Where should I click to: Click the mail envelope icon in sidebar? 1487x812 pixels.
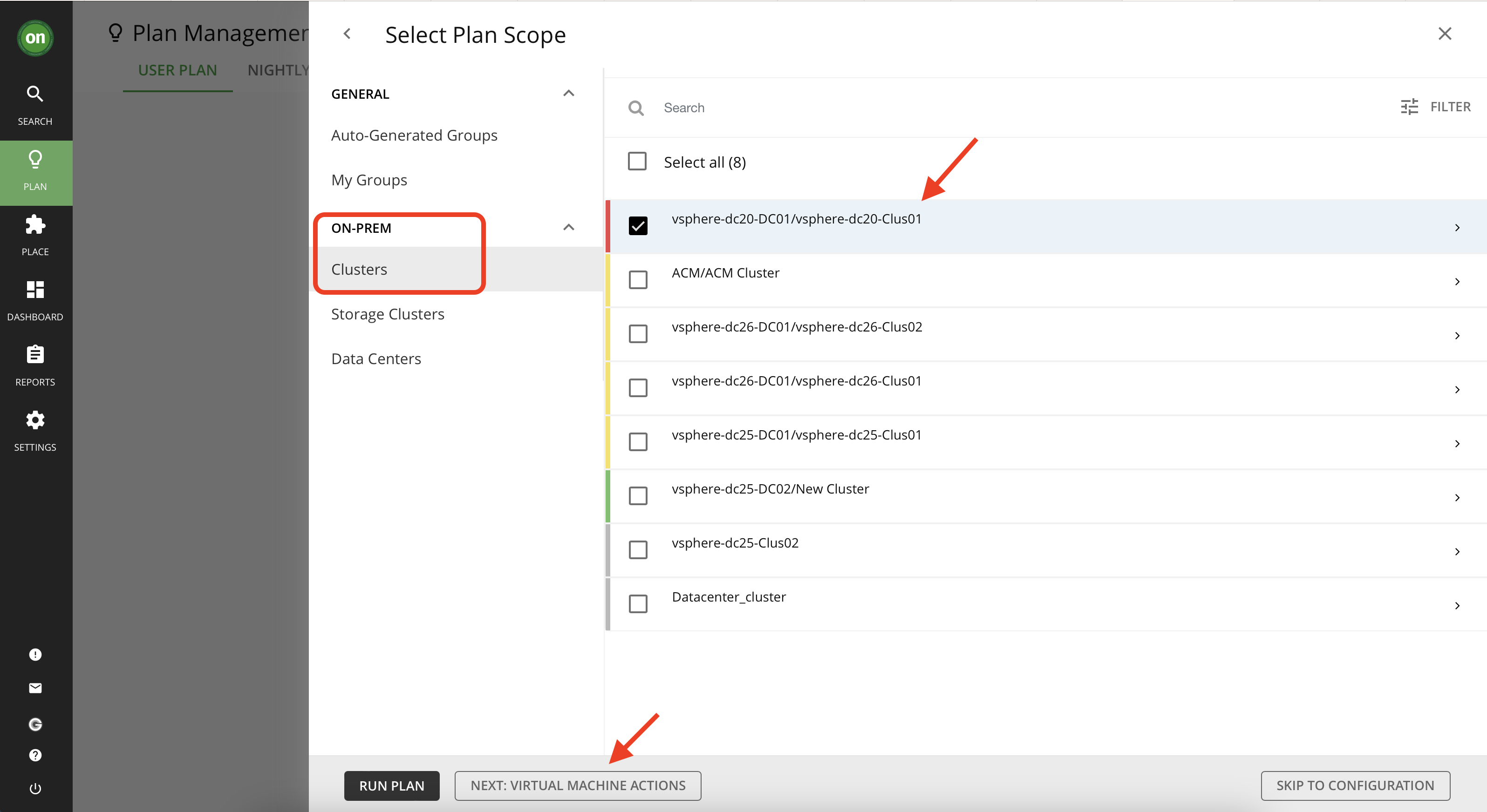35,688
